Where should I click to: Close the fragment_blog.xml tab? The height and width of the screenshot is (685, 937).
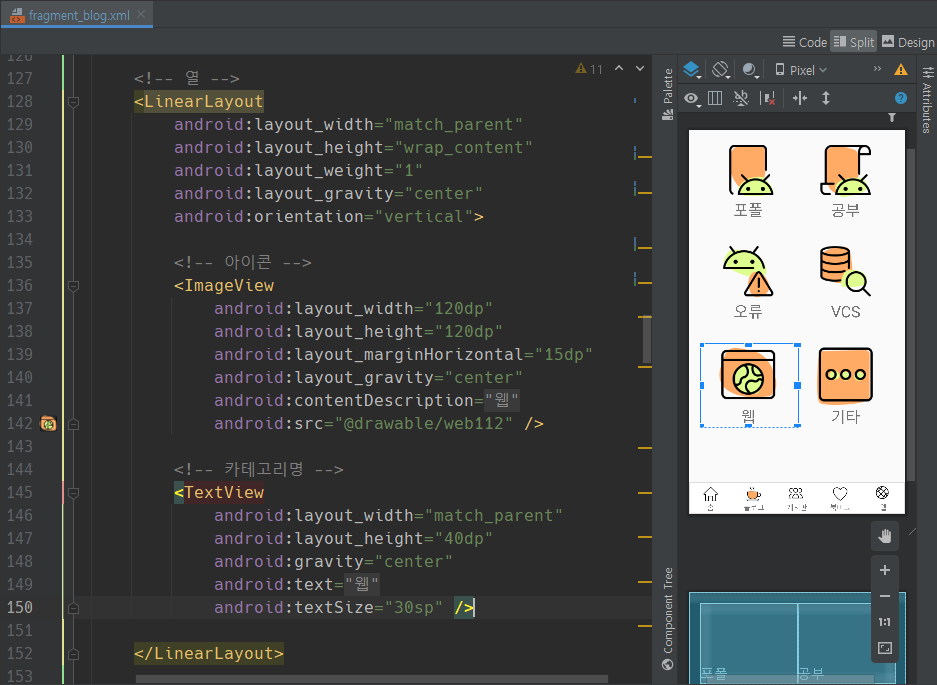[x=141, y=14]
